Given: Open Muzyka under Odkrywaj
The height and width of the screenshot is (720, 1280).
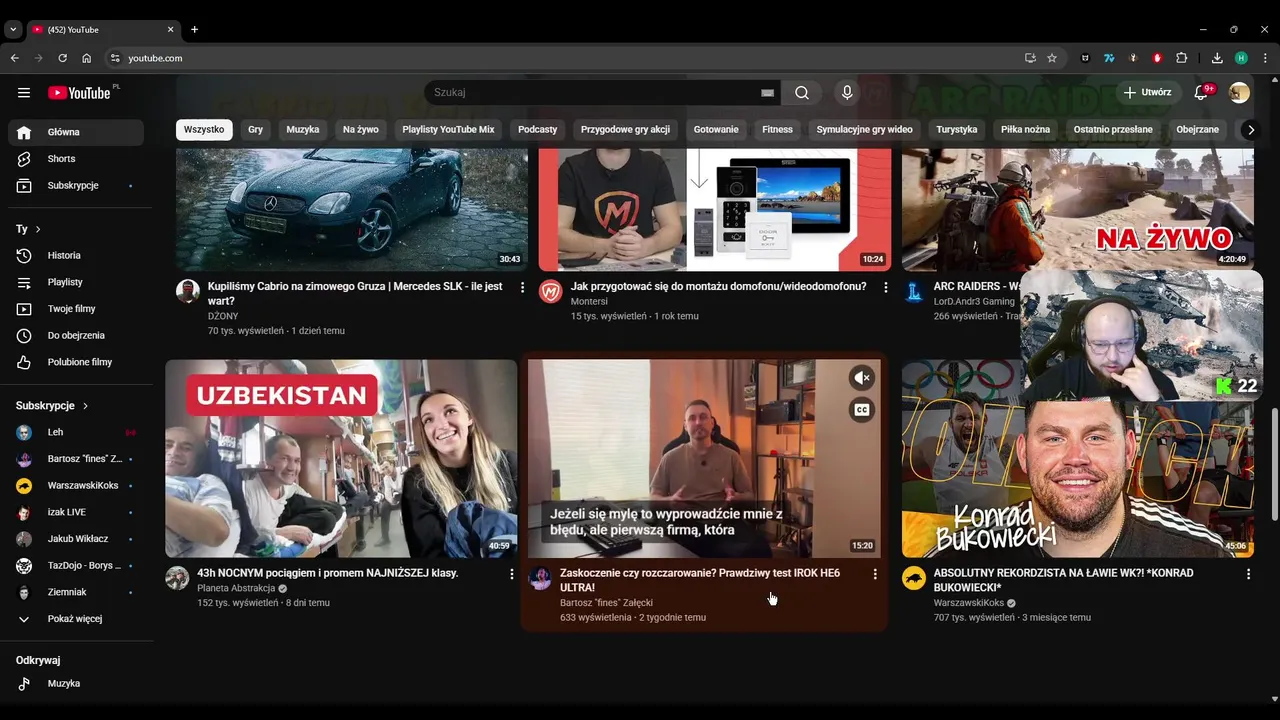Looking at the screenshot, I should (x=76, y=684).
